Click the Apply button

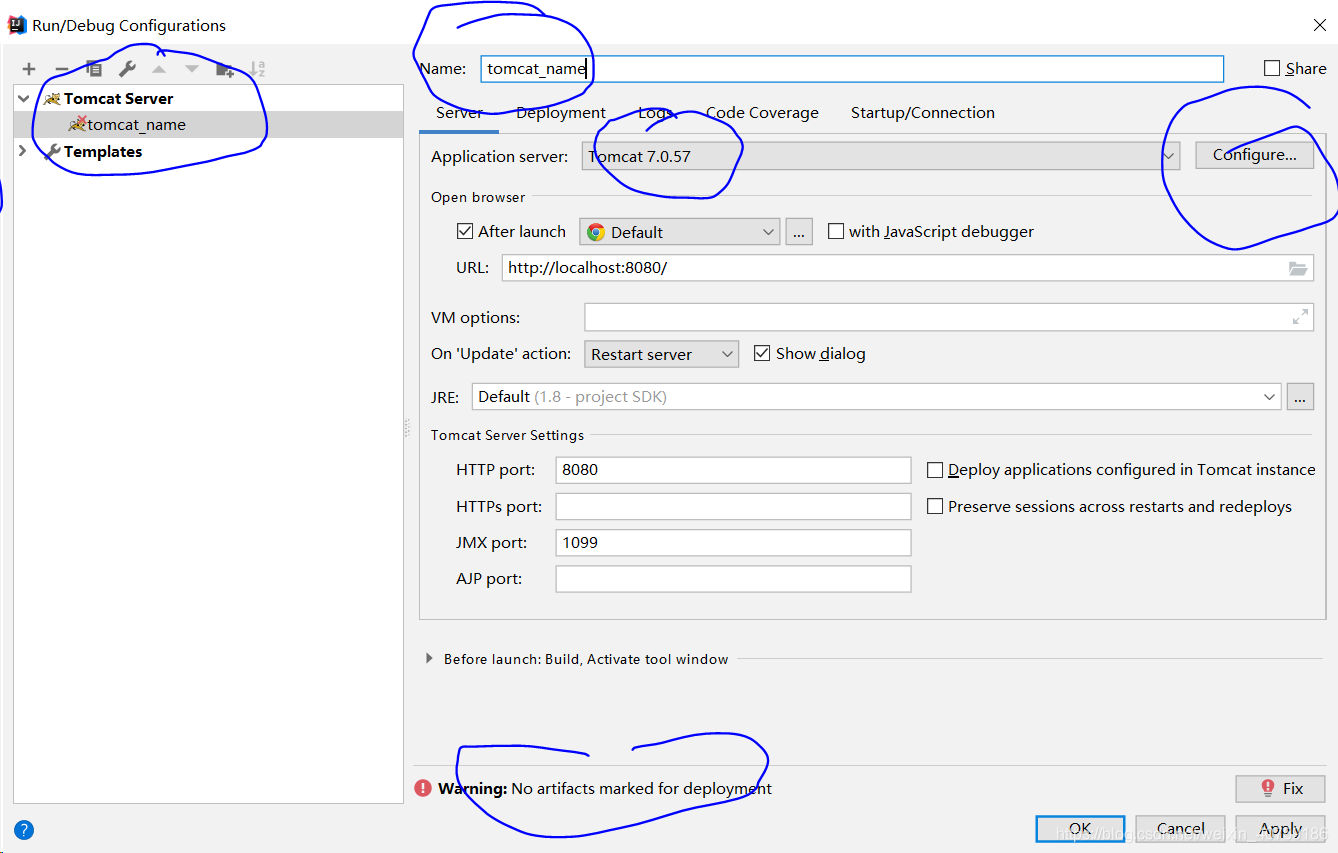click(1280, 828)
